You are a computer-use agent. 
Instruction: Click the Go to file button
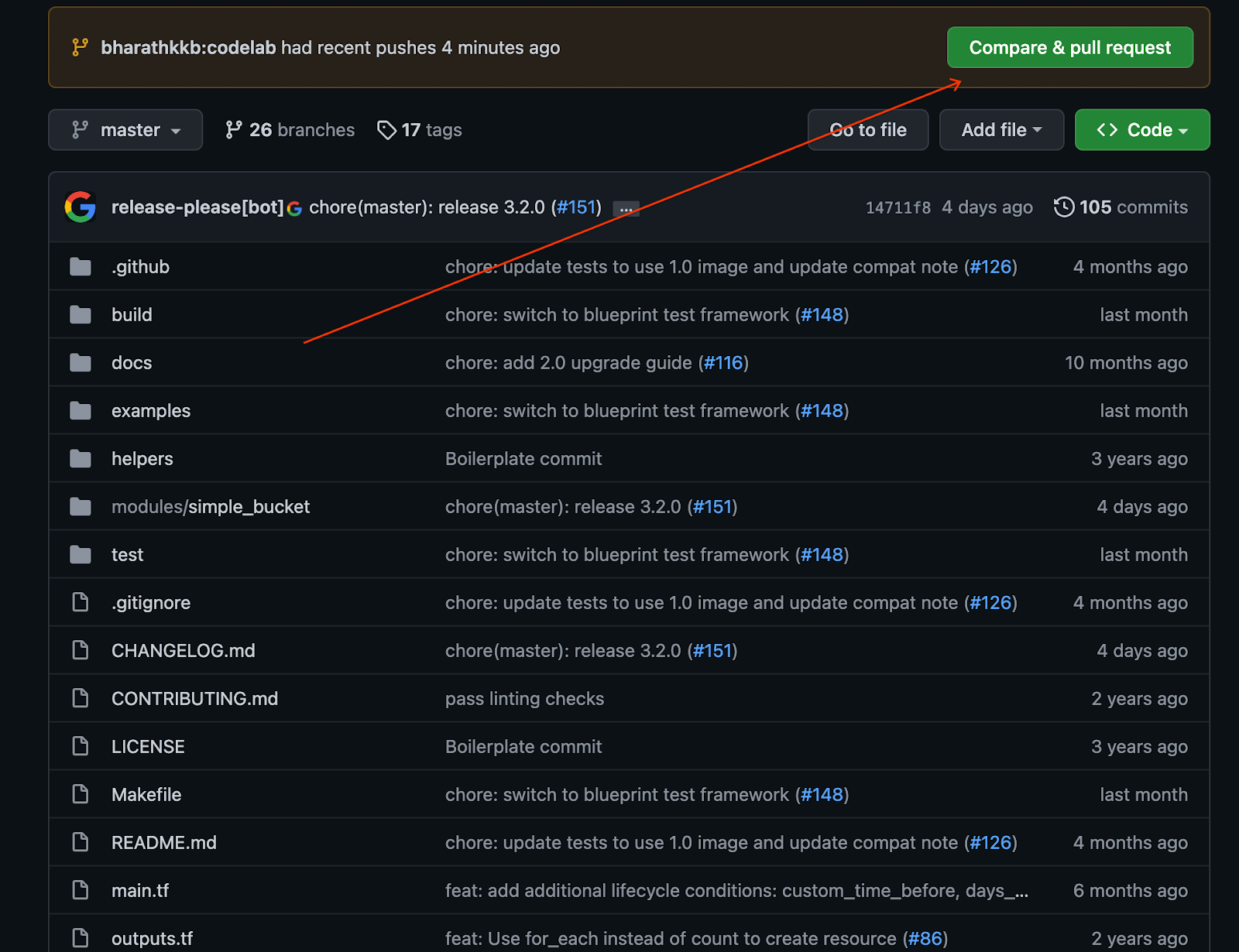[x=867, y=130]
